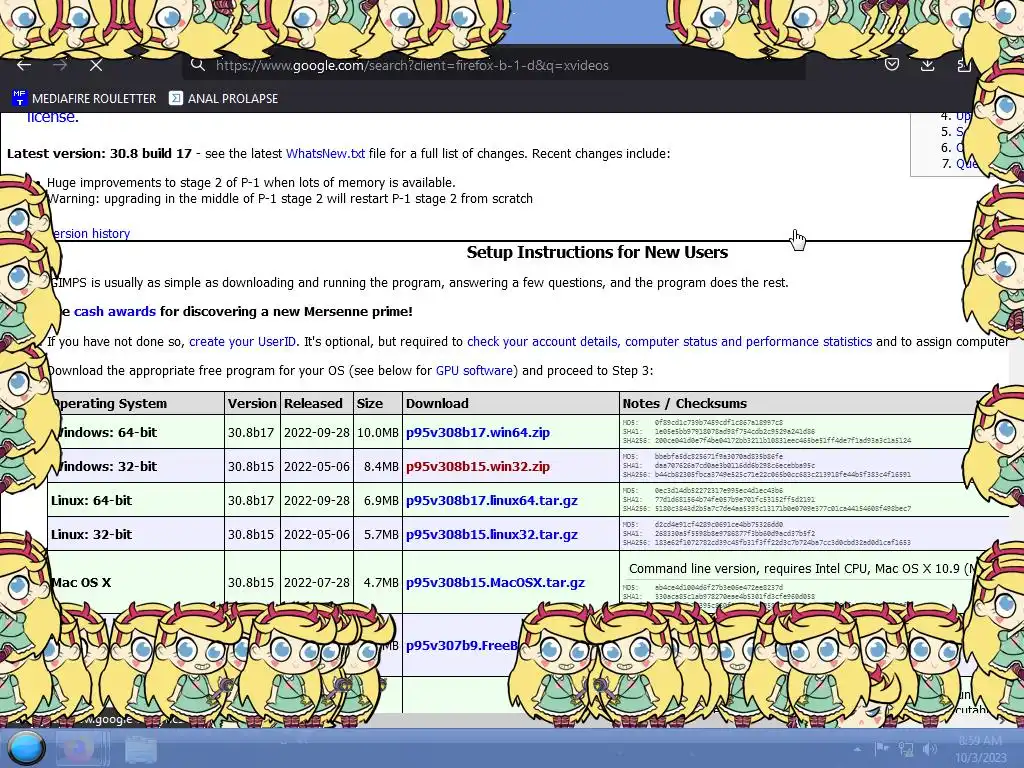
Task: Open the GPU software link
Action: click(x=474, y=370)
